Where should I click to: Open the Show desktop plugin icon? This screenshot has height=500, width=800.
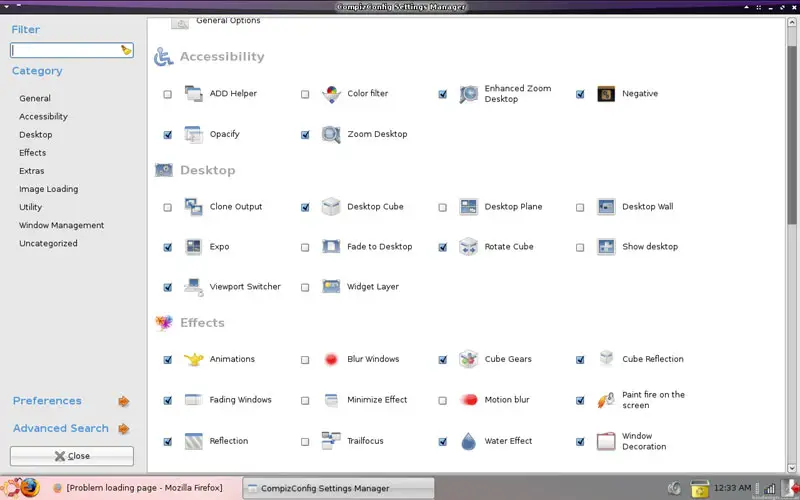point(606,247)
